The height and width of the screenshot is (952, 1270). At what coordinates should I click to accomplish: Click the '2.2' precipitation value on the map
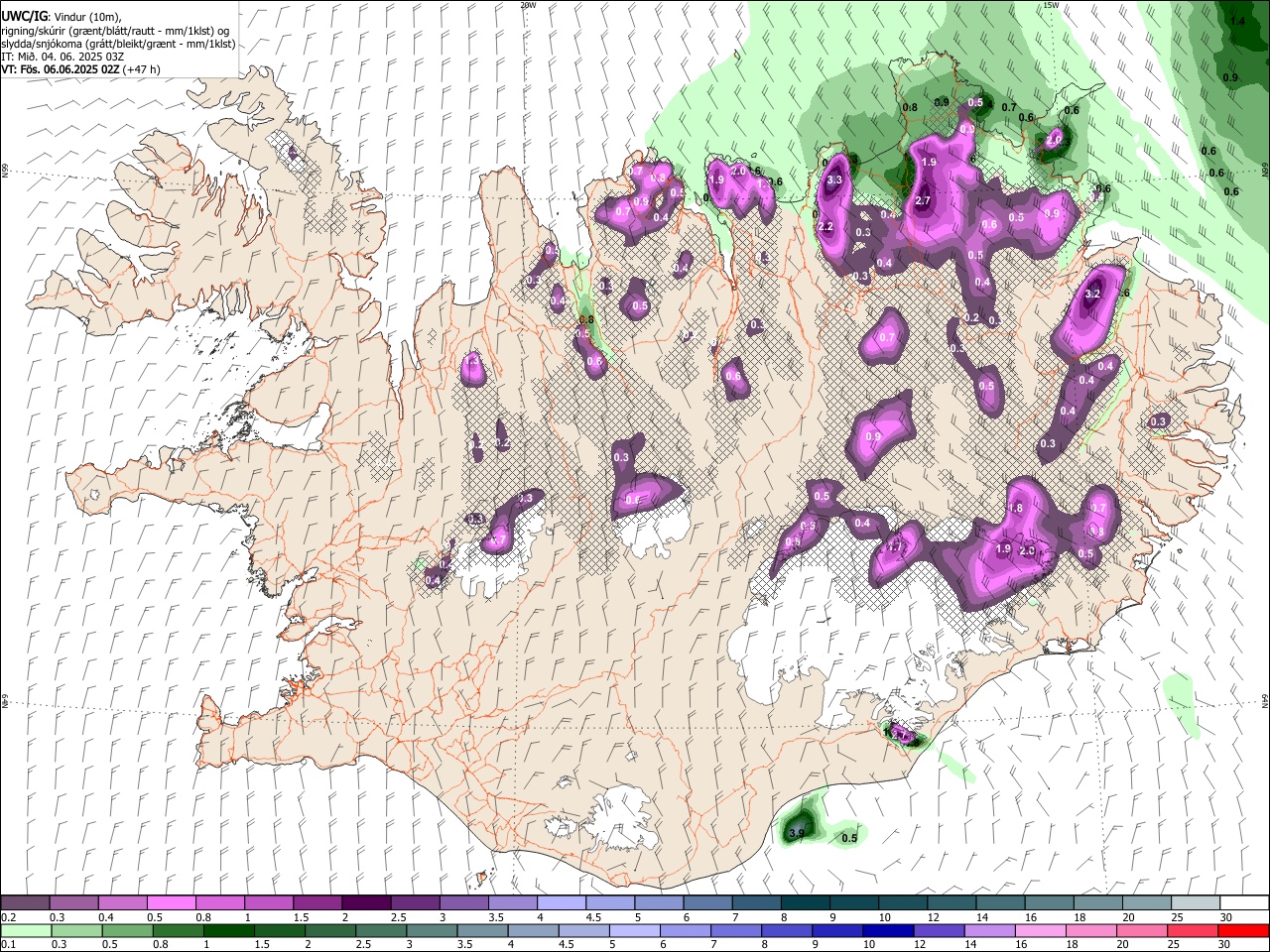(825, 227)
